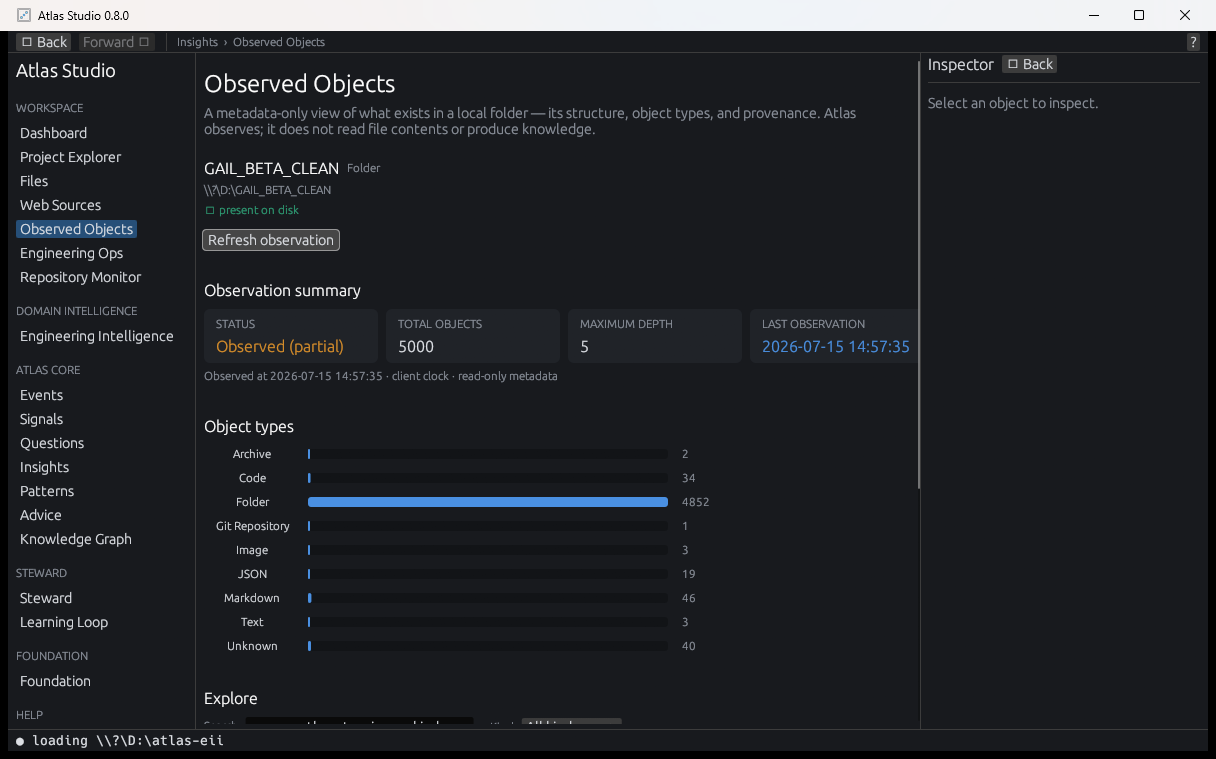Click the loading atlas-eii status bar message

point(120,741)
